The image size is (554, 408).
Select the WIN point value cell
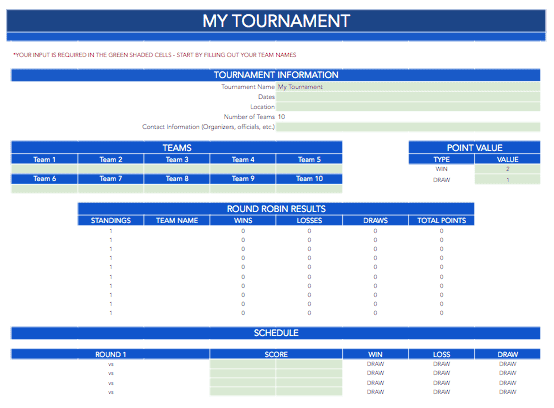[507, 169]
